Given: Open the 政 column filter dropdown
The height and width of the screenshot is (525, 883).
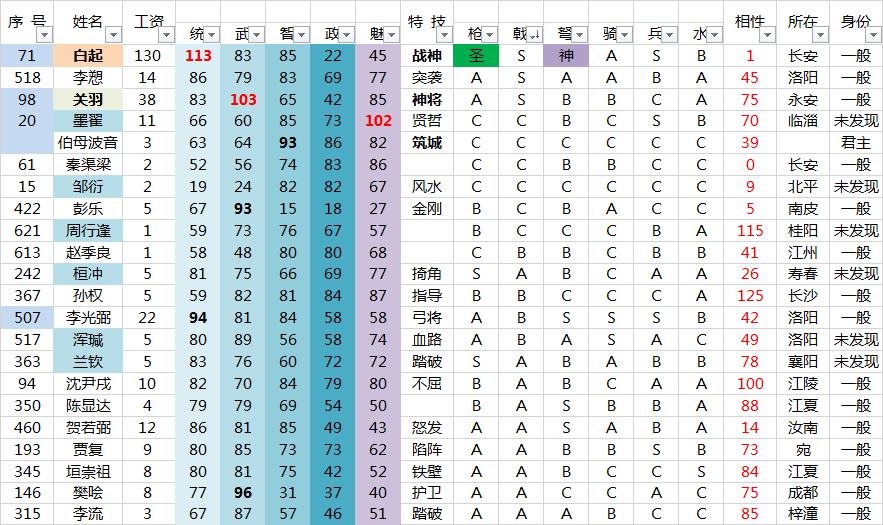Looking at the screenshot, I should (347, 35).
